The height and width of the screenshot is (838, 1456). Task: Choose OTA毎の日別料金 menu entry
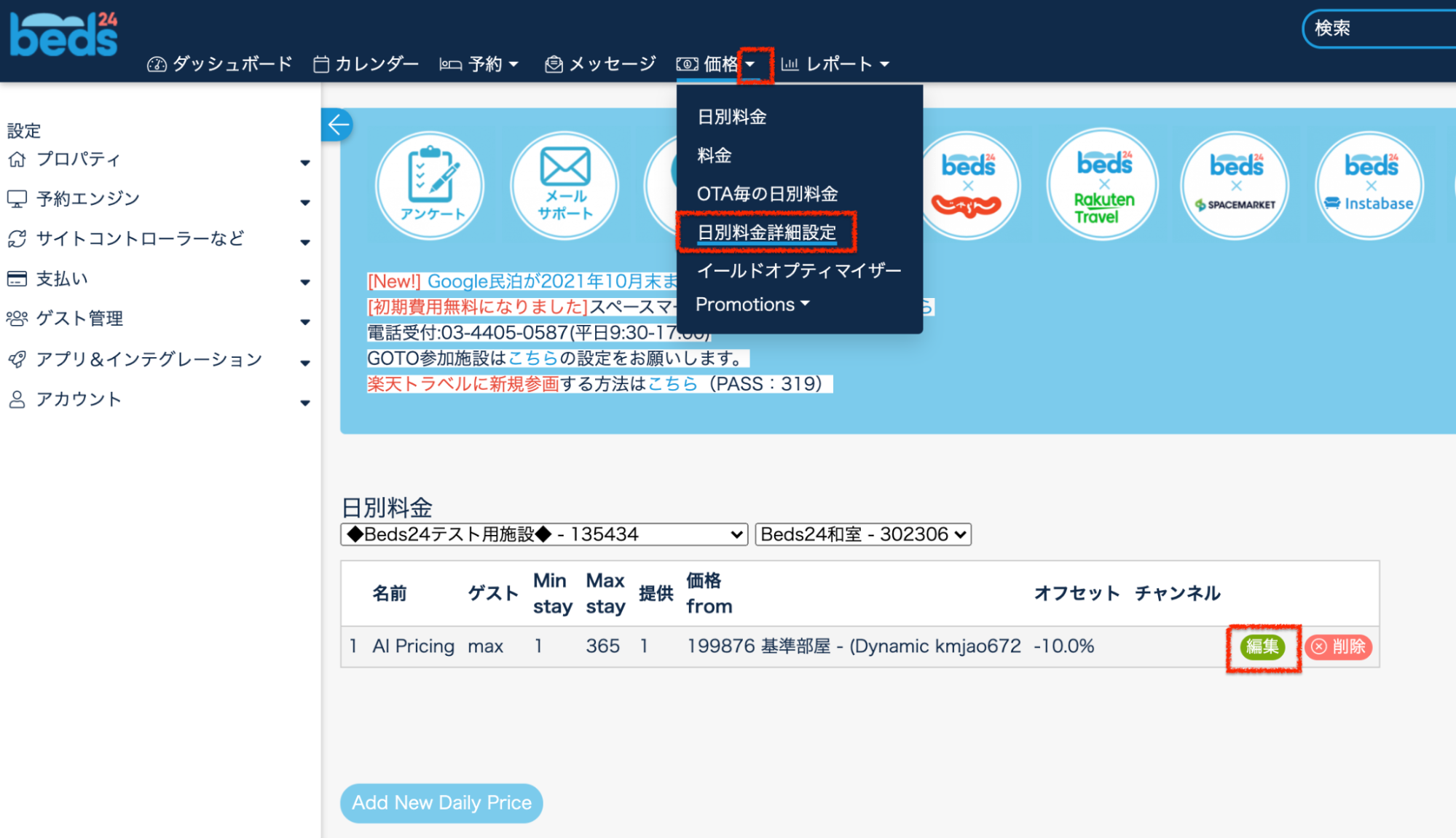click(767, 194)
